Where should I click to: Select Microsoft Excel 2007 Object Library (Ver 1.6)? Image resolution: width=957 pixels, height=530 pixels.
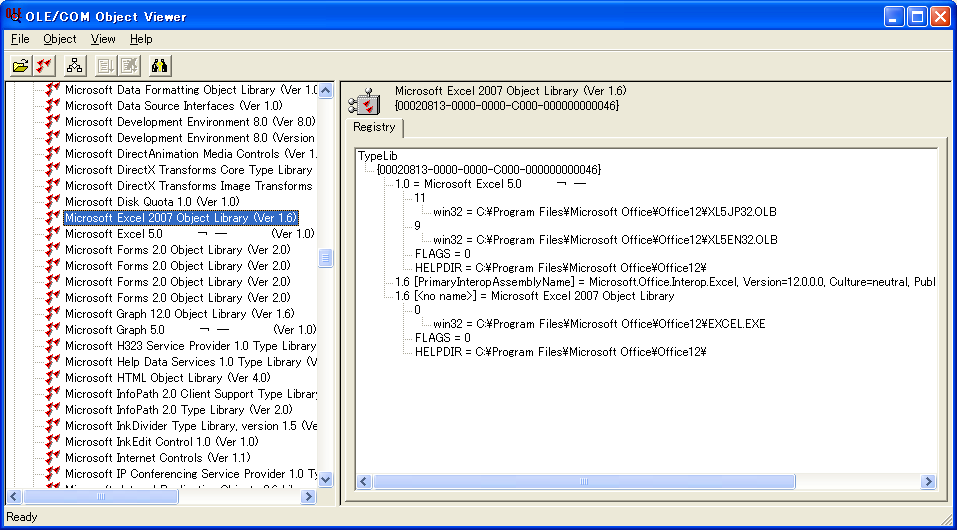pyautogui.click(x=181, y=217)
